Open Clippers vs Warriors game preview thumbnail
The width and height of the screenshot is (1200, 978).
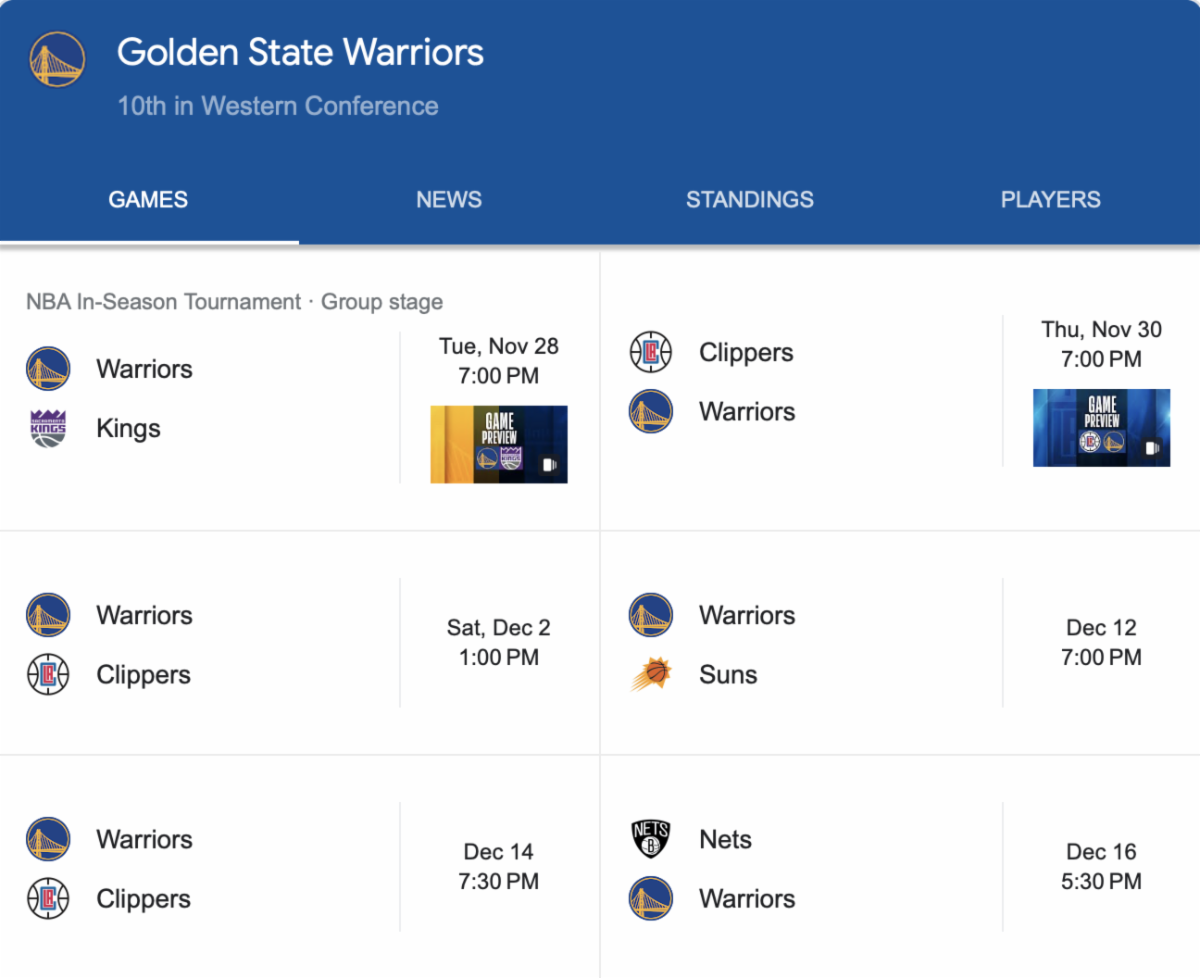[x=1101, y=427]
